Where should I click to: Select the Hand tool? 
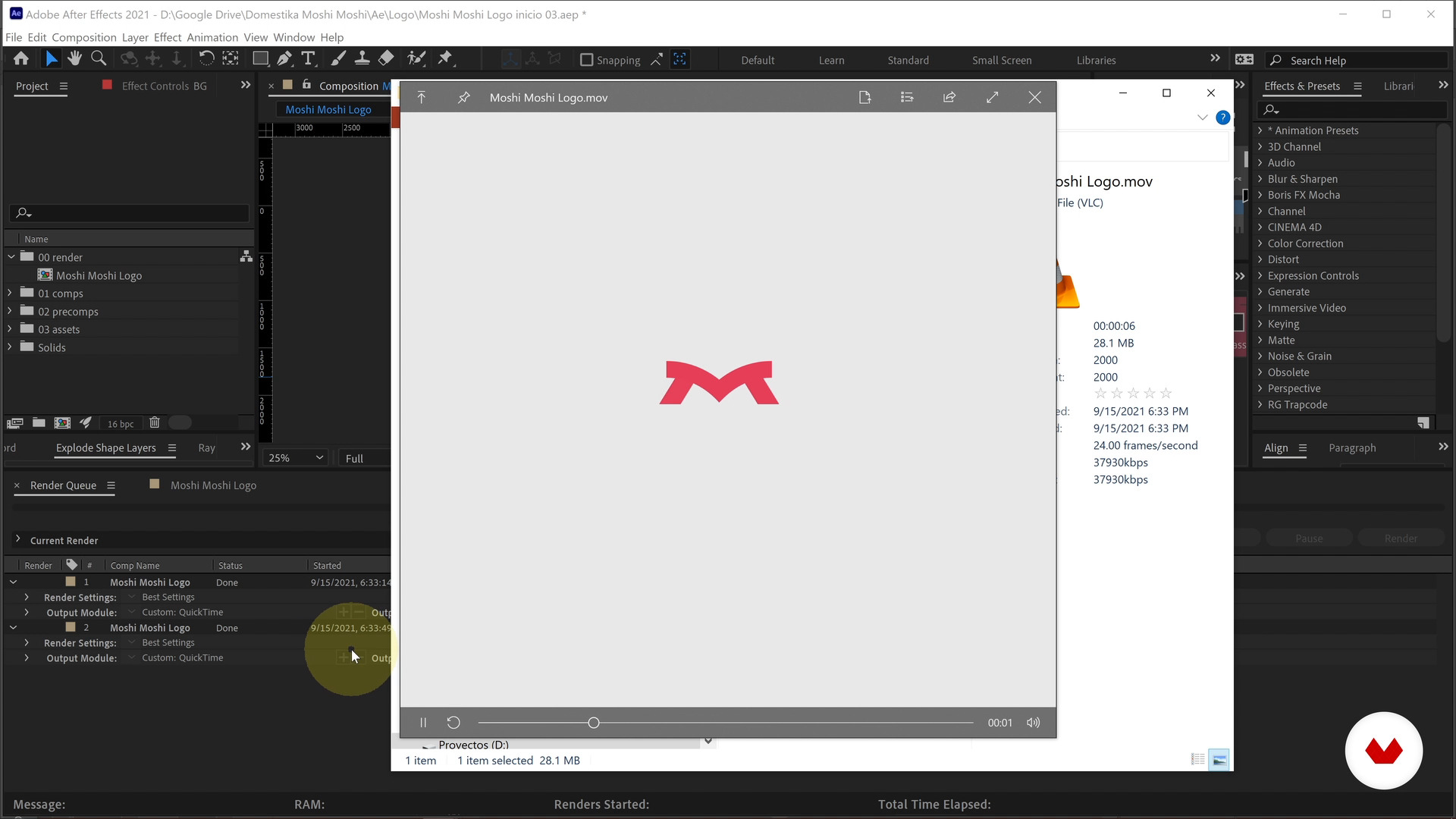point(74,58)
